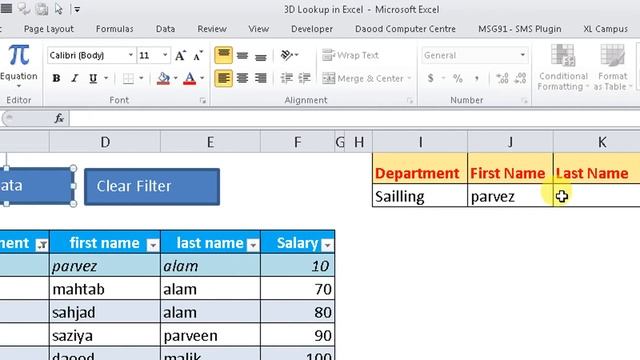Open Format as Table menu
Screen dimensions: 640x360
(x=613, y=68)
